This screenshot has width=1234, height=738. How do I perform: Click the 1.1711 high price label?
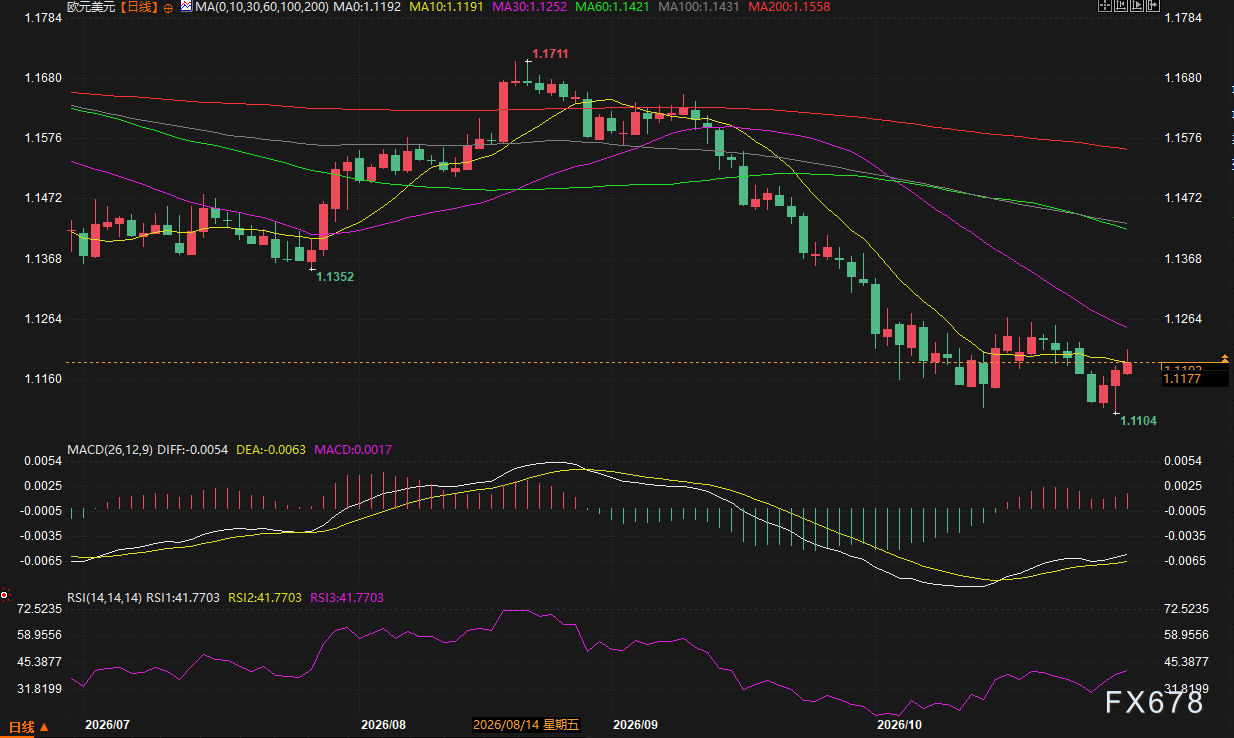click(x=550, y=53)
